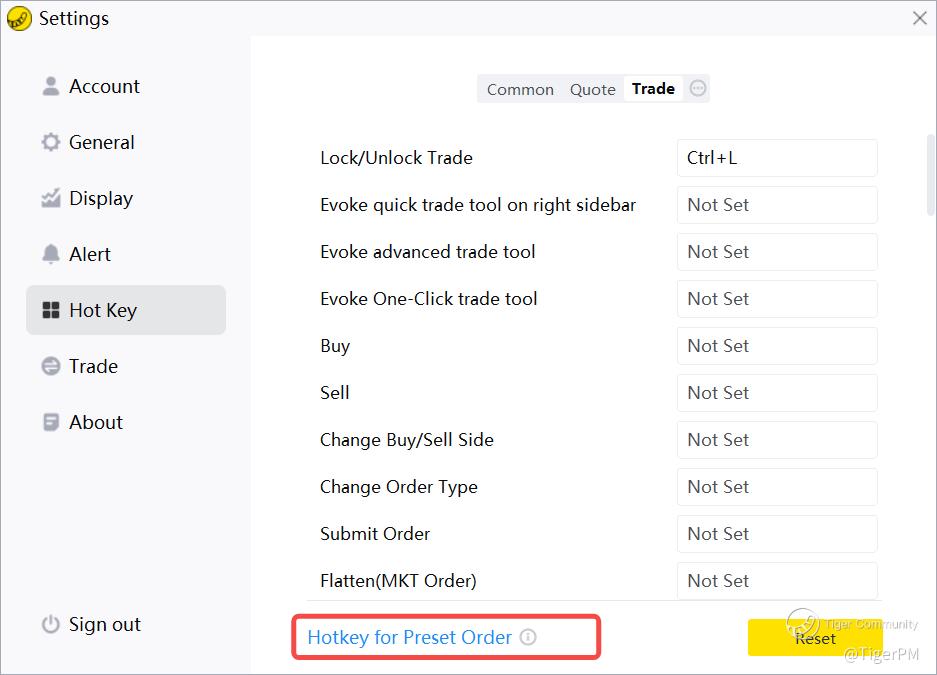The width and height of the screenshot is (937, 675).
Task: Click the Lock/Unlock Trade hotkey field
Action: click(x=777, y=158)
